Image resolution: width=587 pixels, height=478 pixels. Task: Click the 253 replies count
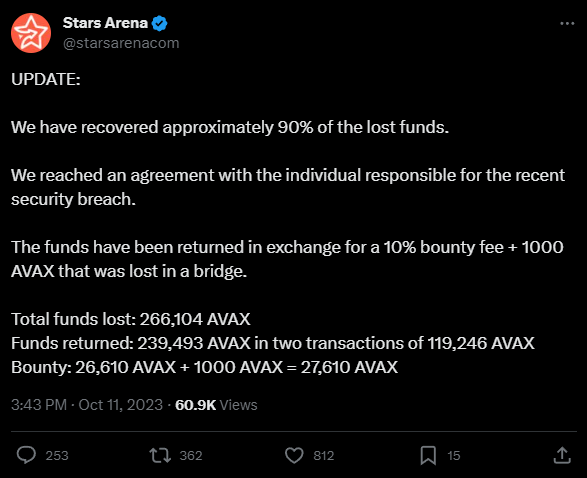point(57,456)
